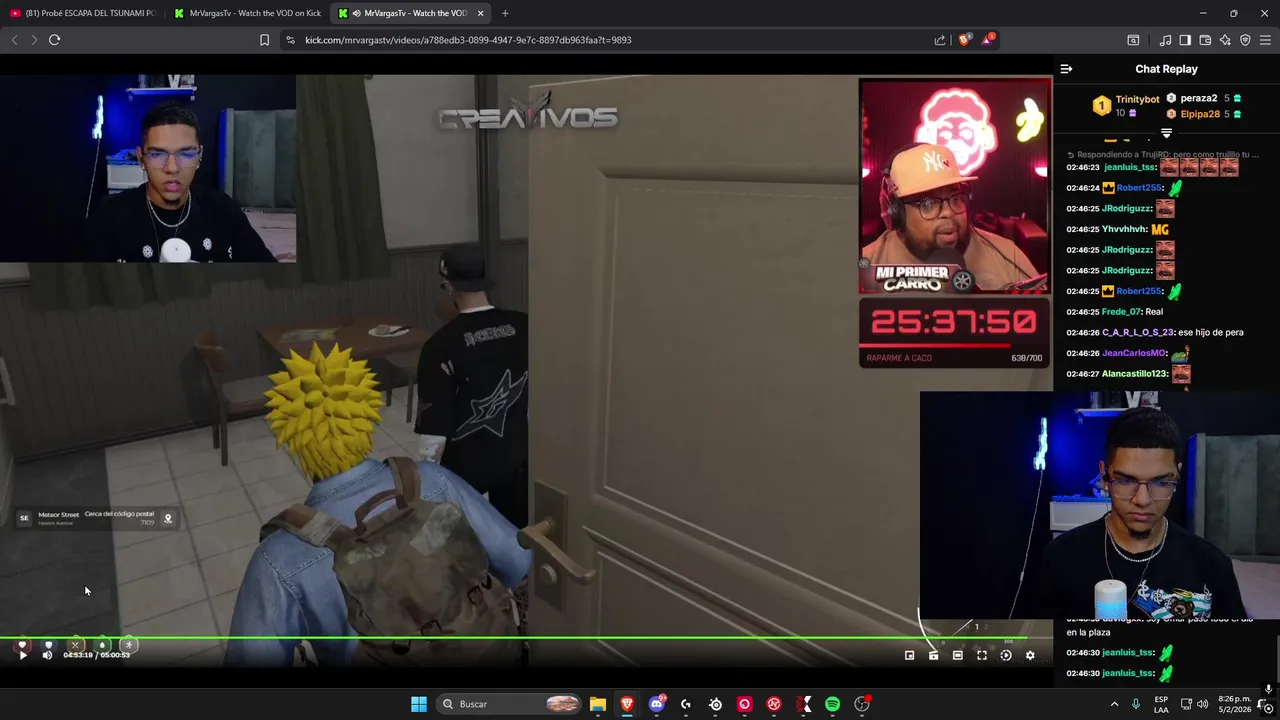Close the active MrVargasTv tab
Viewport: 1280px width, 720px height.
point(481,13)
